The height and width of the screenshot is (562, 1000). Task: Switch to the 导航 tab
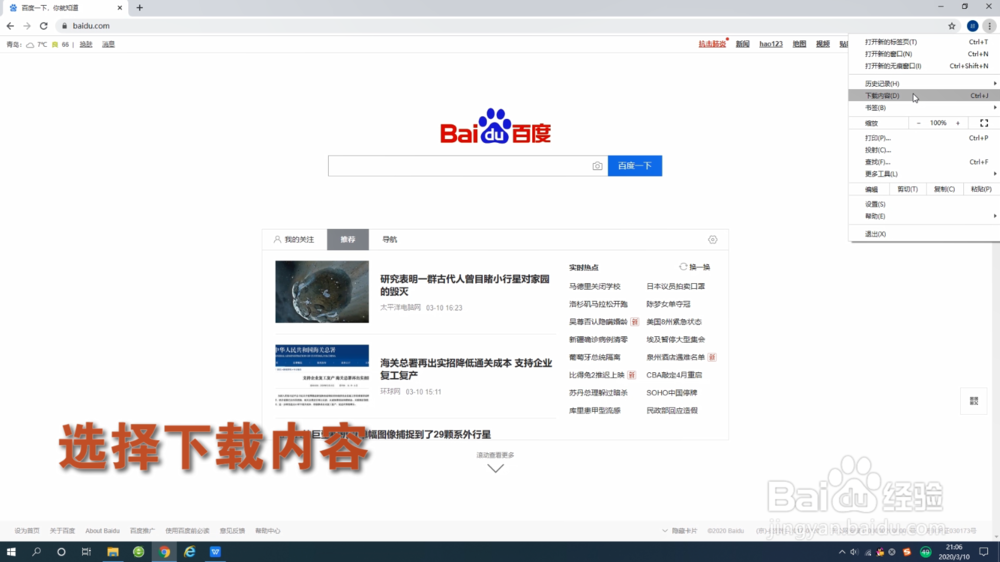click(x=390, y=240)
